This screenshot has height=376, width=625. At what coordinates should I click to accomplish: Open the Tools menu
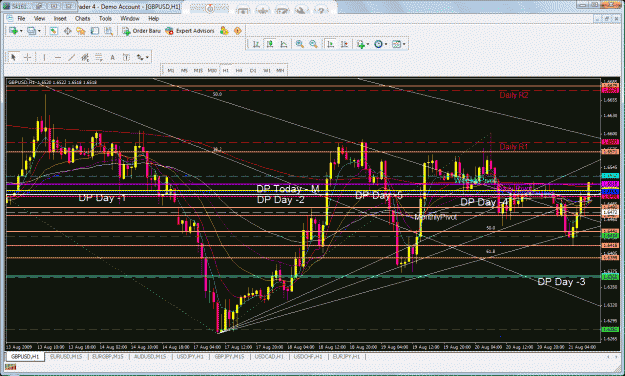click(x=105, y=18)
